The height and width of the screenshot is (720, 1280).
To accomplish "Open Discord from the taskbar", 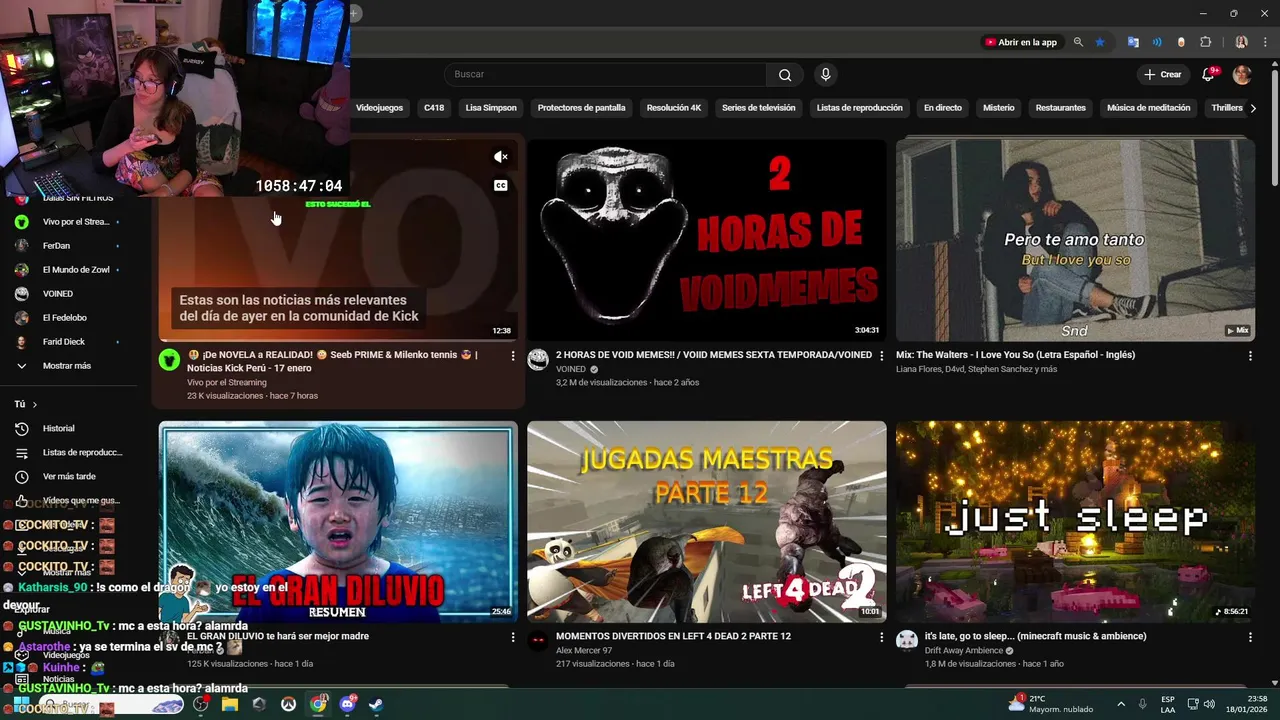I will 347,704.
